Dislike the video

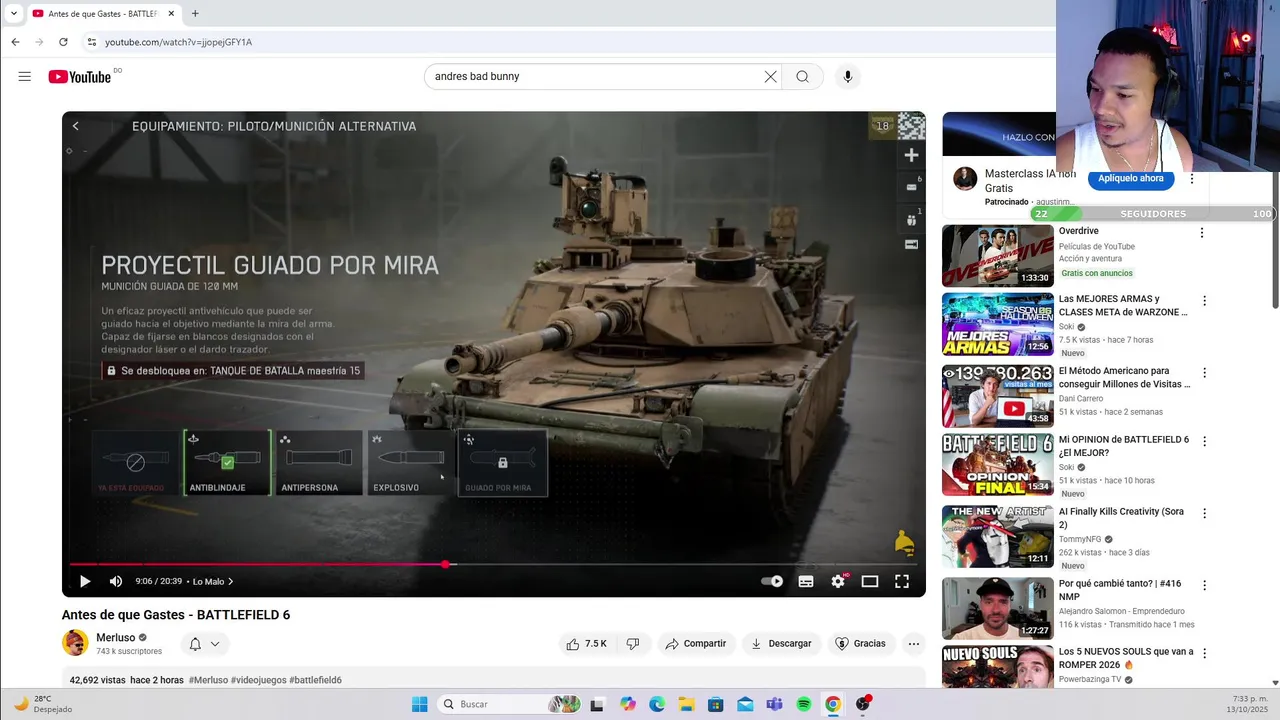point(632,644)
